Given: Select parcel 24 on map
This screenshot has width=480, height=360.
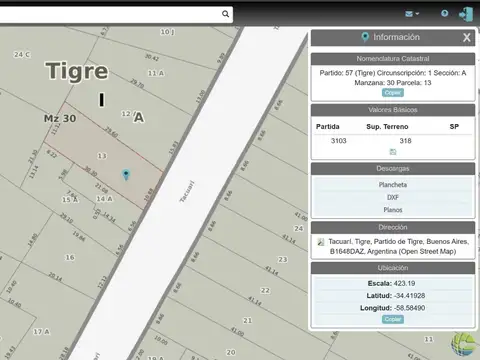Looking at the screenshot, I should click(x=298, y=228).
